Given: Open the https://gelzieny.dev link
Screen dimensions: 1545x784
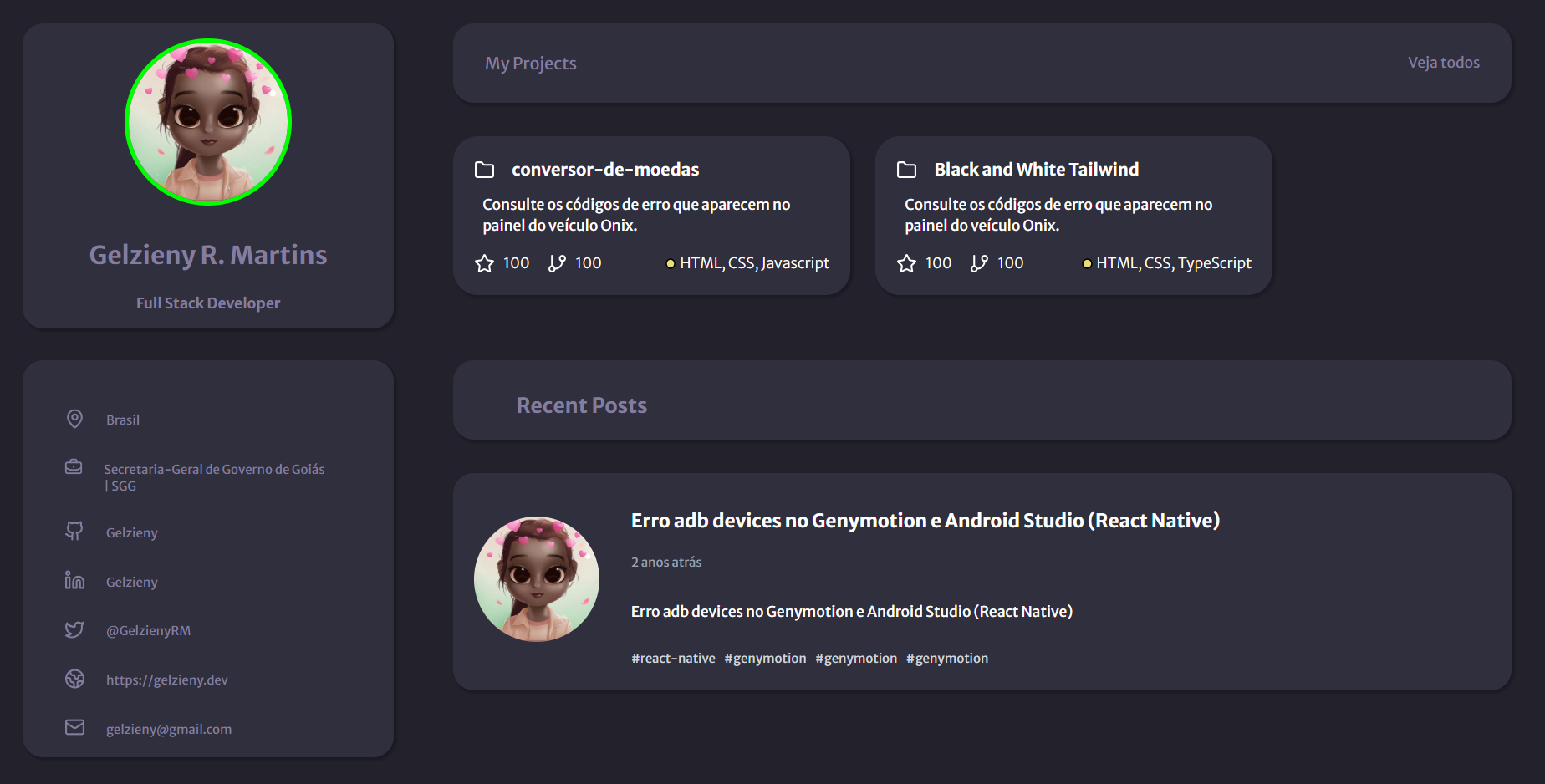Looking at the screenshot, I should (166, 680).
